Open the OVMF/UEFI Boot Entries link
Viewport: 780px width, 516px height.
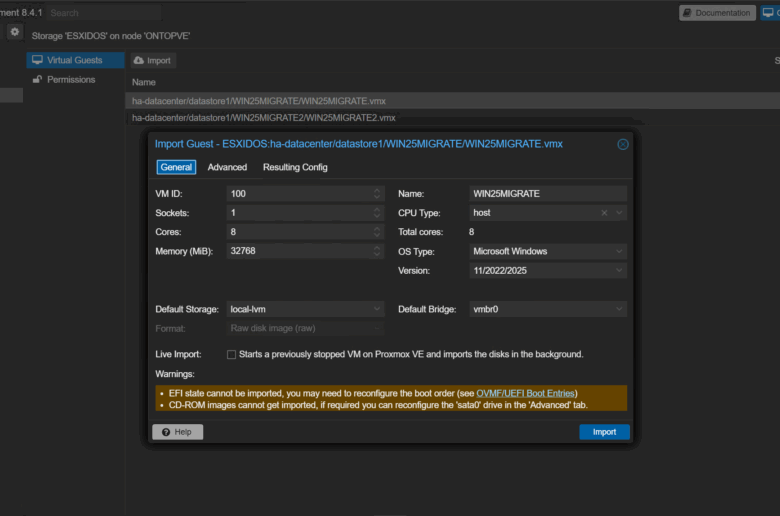pyautogui.click(x=525, y=394)
